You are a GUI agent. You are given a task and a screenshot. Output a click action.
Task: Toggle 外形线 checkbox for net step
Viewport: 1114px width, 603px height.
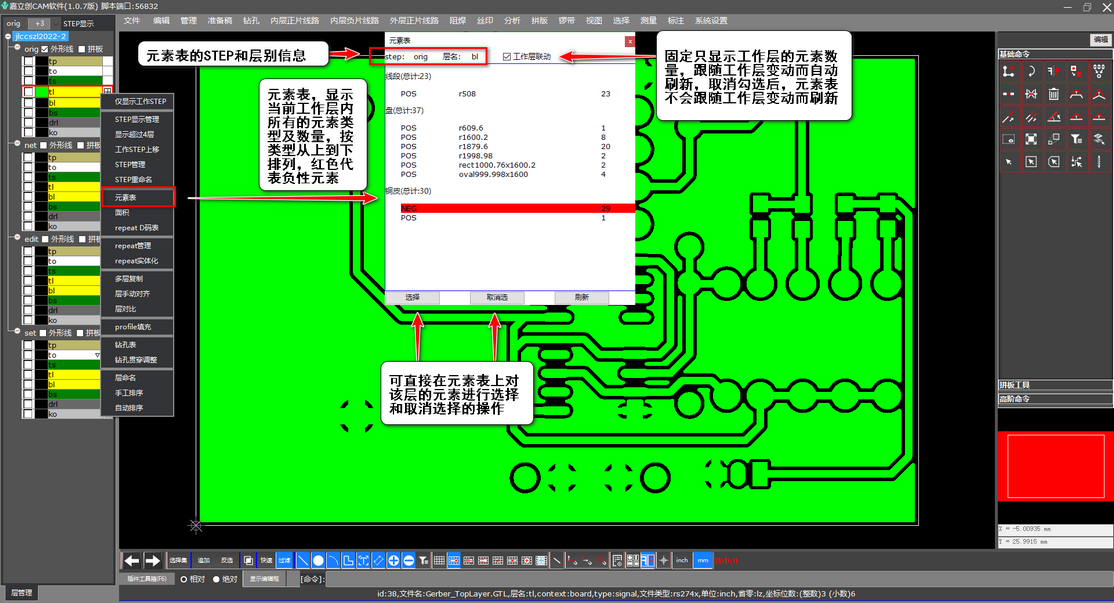coord(43,145)
